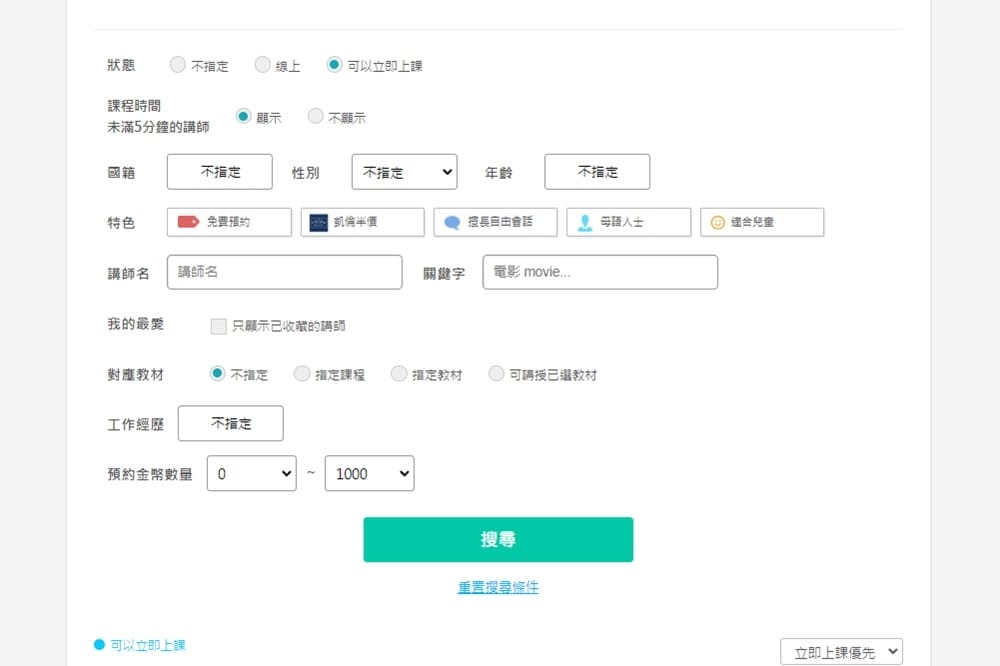Click 重置搜尋條件 reset link
Viewport: 1000px width, 666px height.
pyautogui.click(x=498, y=588)
